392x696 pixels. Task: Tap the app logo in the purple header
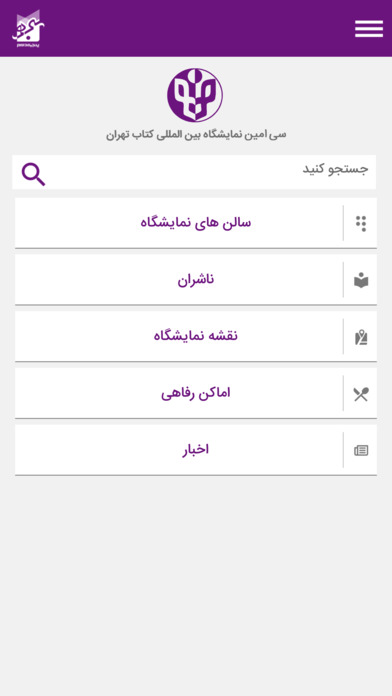[x=28, y=29]
